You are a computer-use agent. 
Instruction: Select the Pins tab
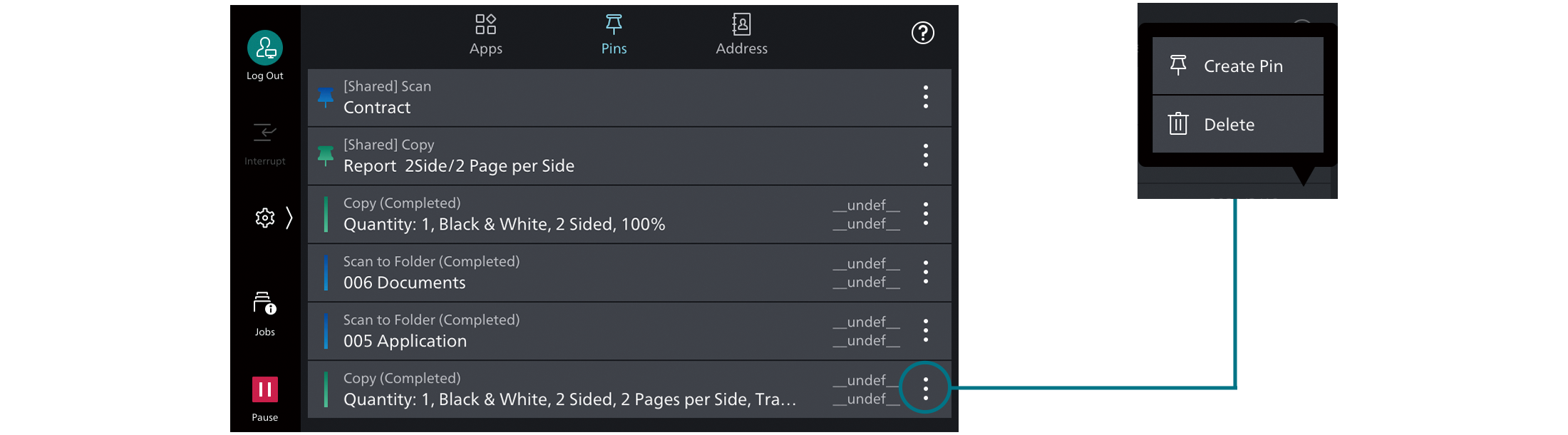613,33
